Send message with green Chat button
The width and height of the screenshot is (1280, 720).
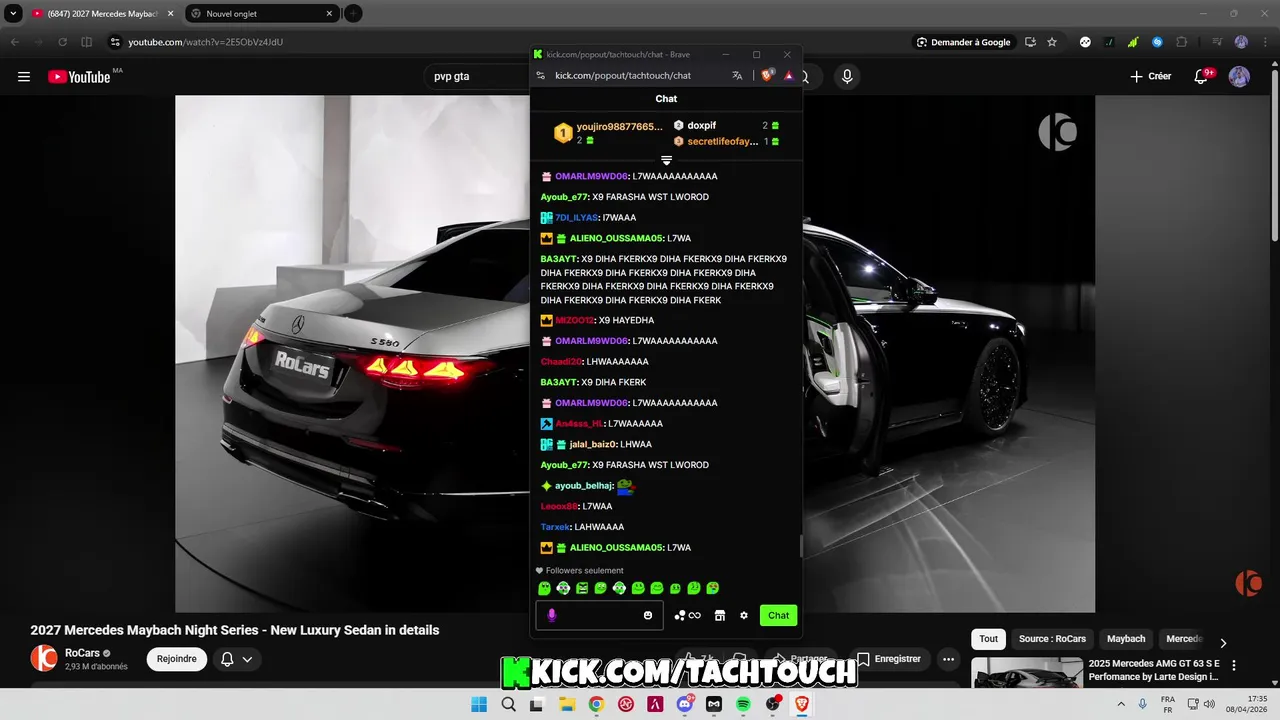coord(778,615)
